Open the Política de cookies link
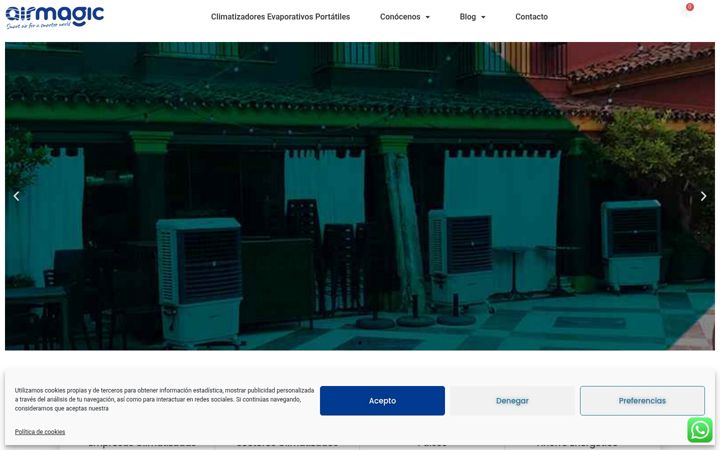Viewport: 720px width, 450px height. (x=40, y=432)
